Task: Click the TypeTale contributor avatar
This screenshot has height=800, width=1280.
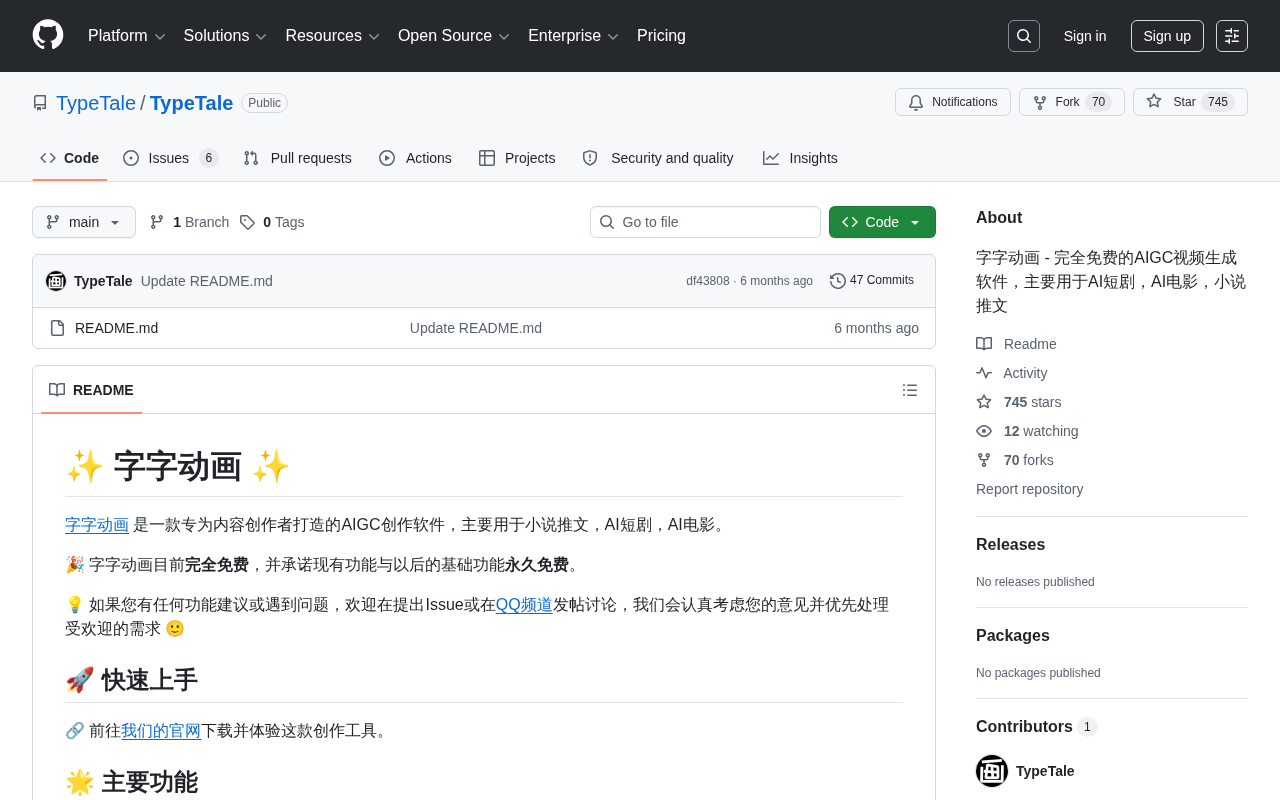Action: [x=992, y=771]
